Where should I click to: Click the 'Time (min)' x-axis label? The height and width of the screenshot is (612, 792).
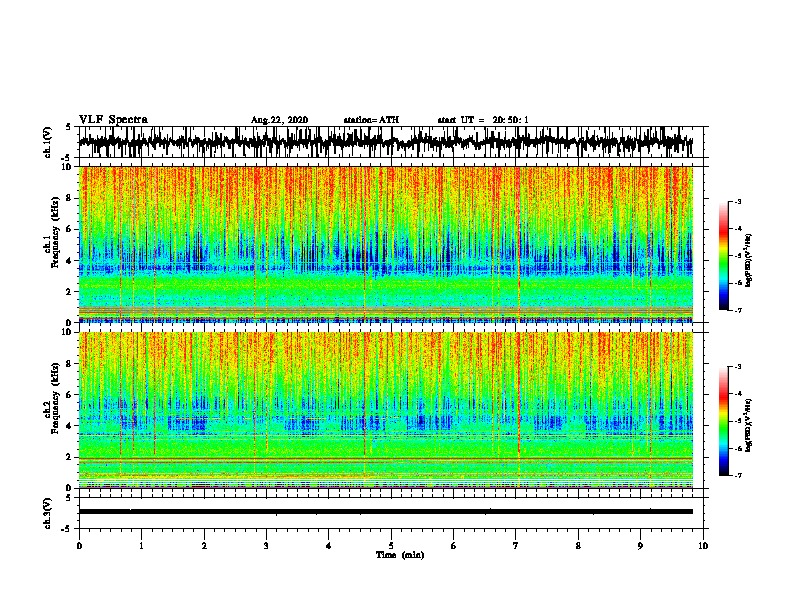(400, 555)
